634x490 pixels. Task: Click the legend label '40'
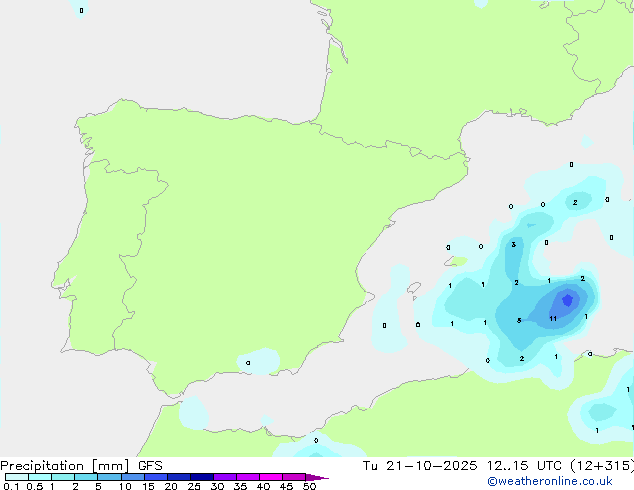tap(263, 486)
